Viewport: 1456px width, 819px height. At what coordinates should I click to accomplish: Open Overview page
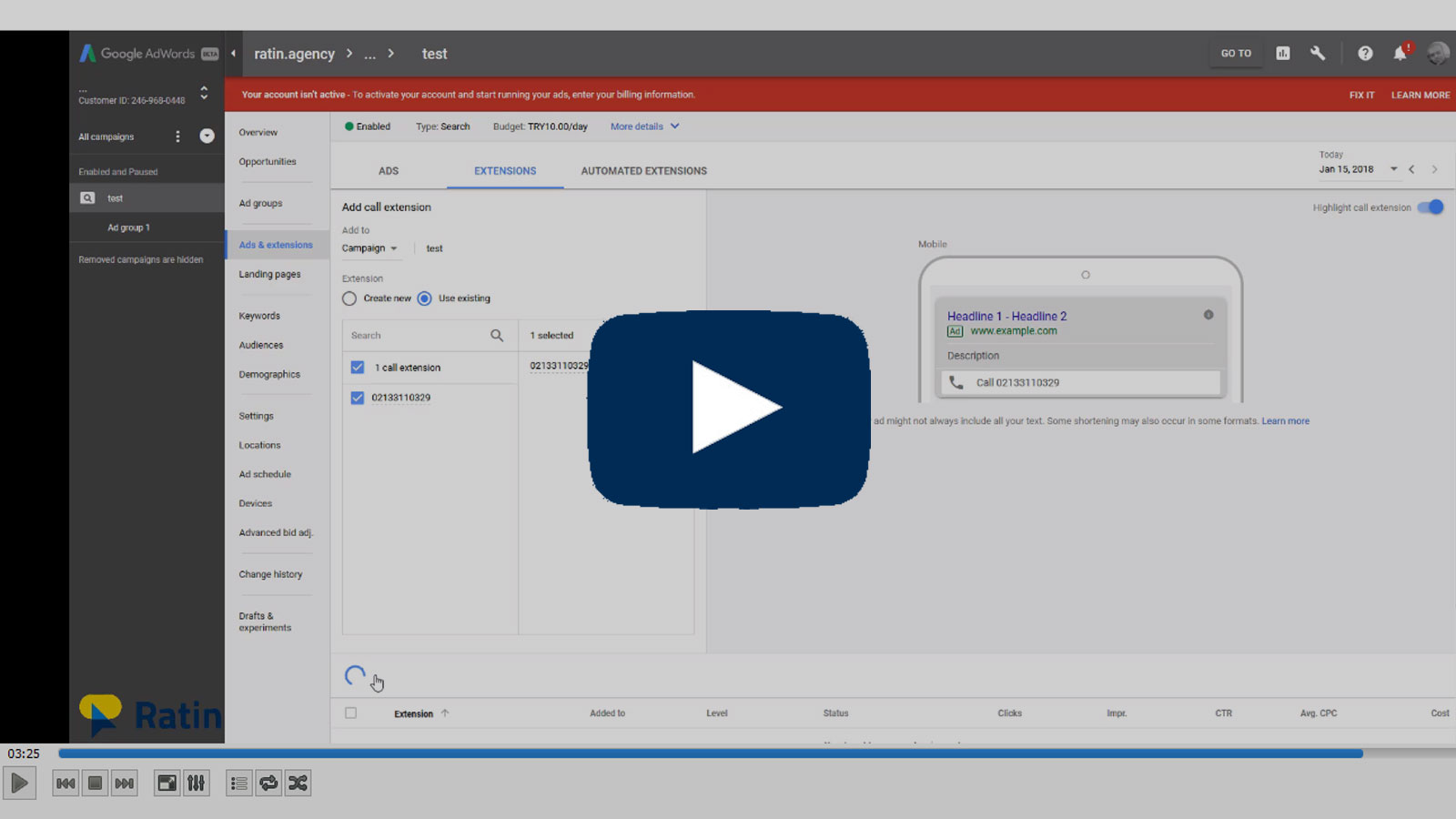258,133
